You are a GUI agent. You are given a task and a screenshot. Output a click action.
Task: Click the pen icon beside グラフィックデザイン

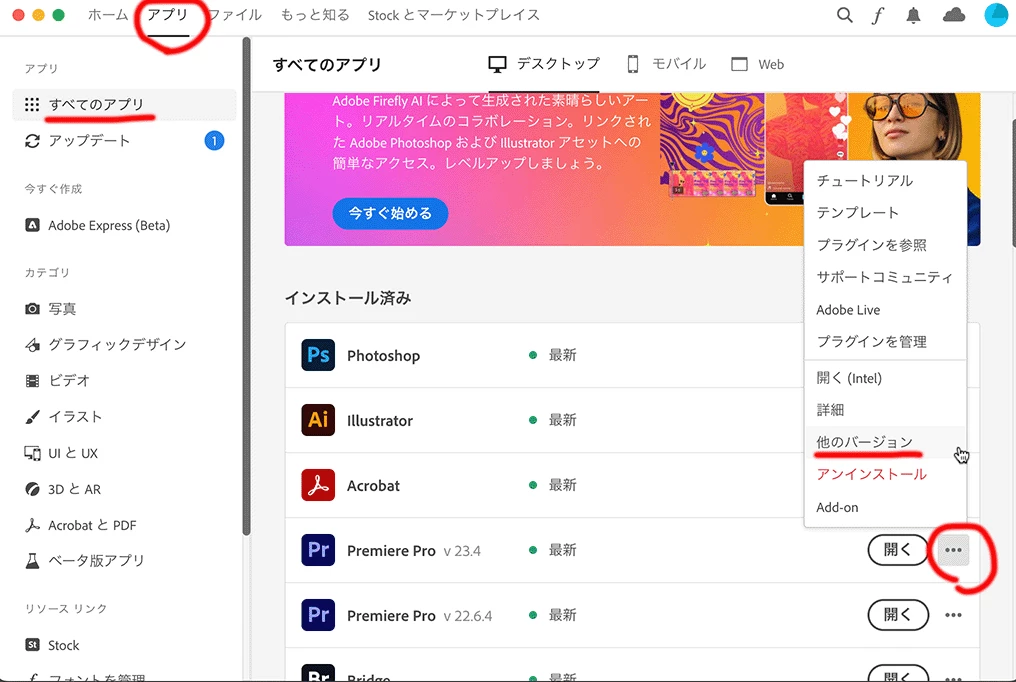point(32,345)
